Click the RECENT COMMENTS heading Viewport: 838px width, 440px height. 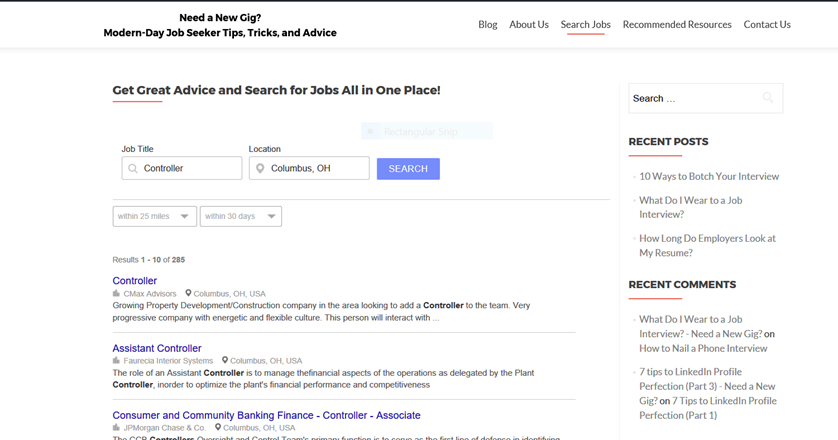point(682,284)
